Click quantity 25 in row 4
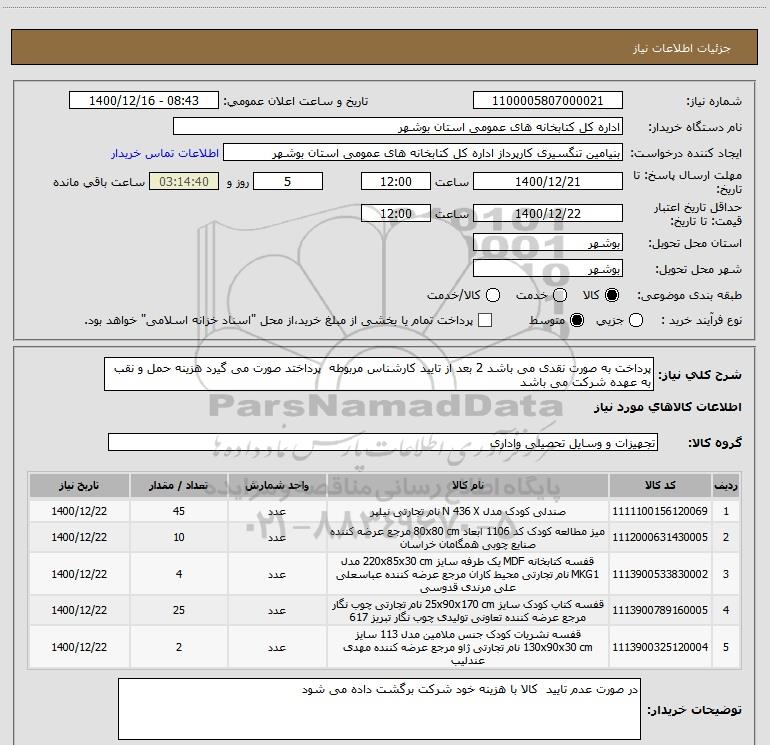Image resolution: width=770 pixels, height=745 pixels. tap(179, 610)
